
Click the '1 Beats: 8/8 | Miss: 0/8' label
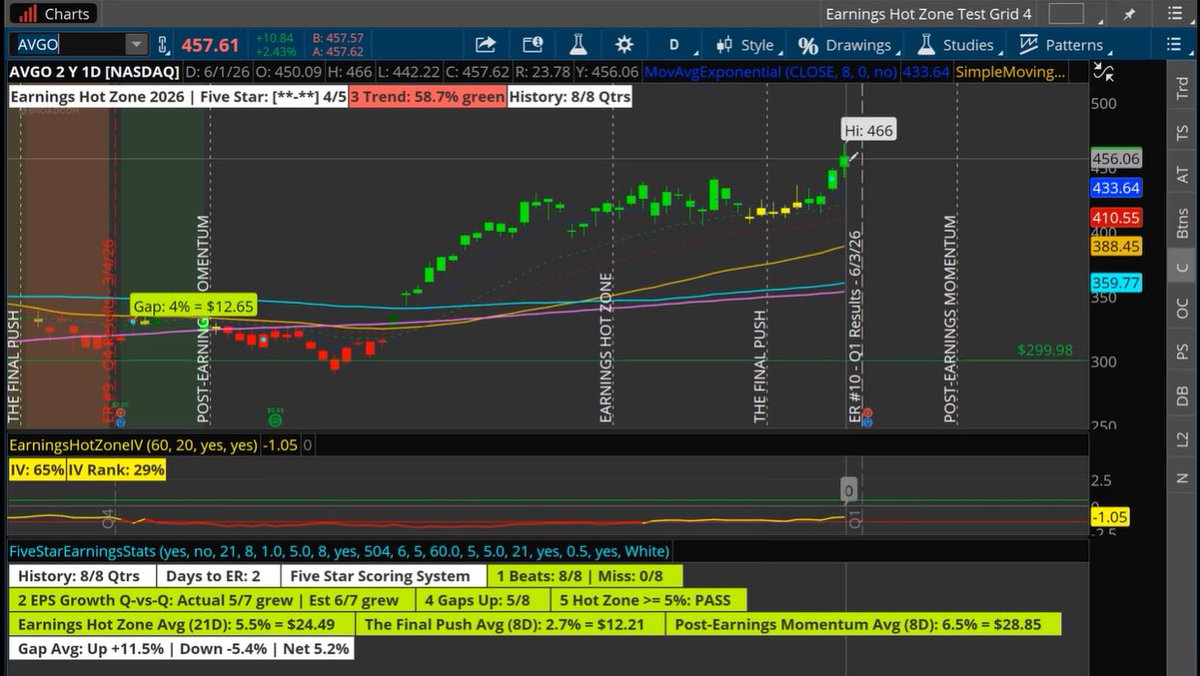coord(585,576)
